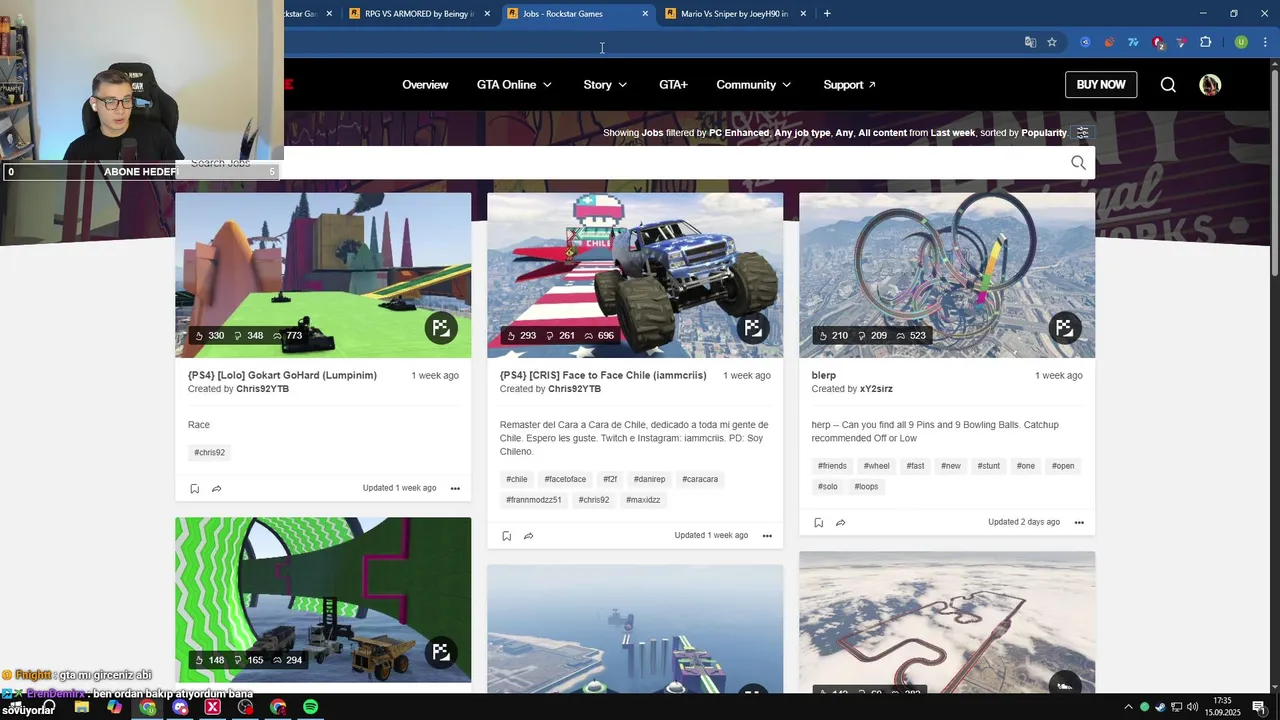Open more options for Gokart GoHard job
The image size is (1280, 720).
[x=455, y=489]
